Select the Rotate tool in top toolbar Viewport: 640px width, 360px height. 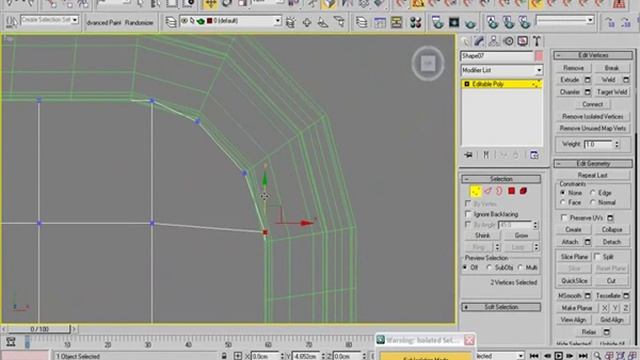click(x=227, y=4)
